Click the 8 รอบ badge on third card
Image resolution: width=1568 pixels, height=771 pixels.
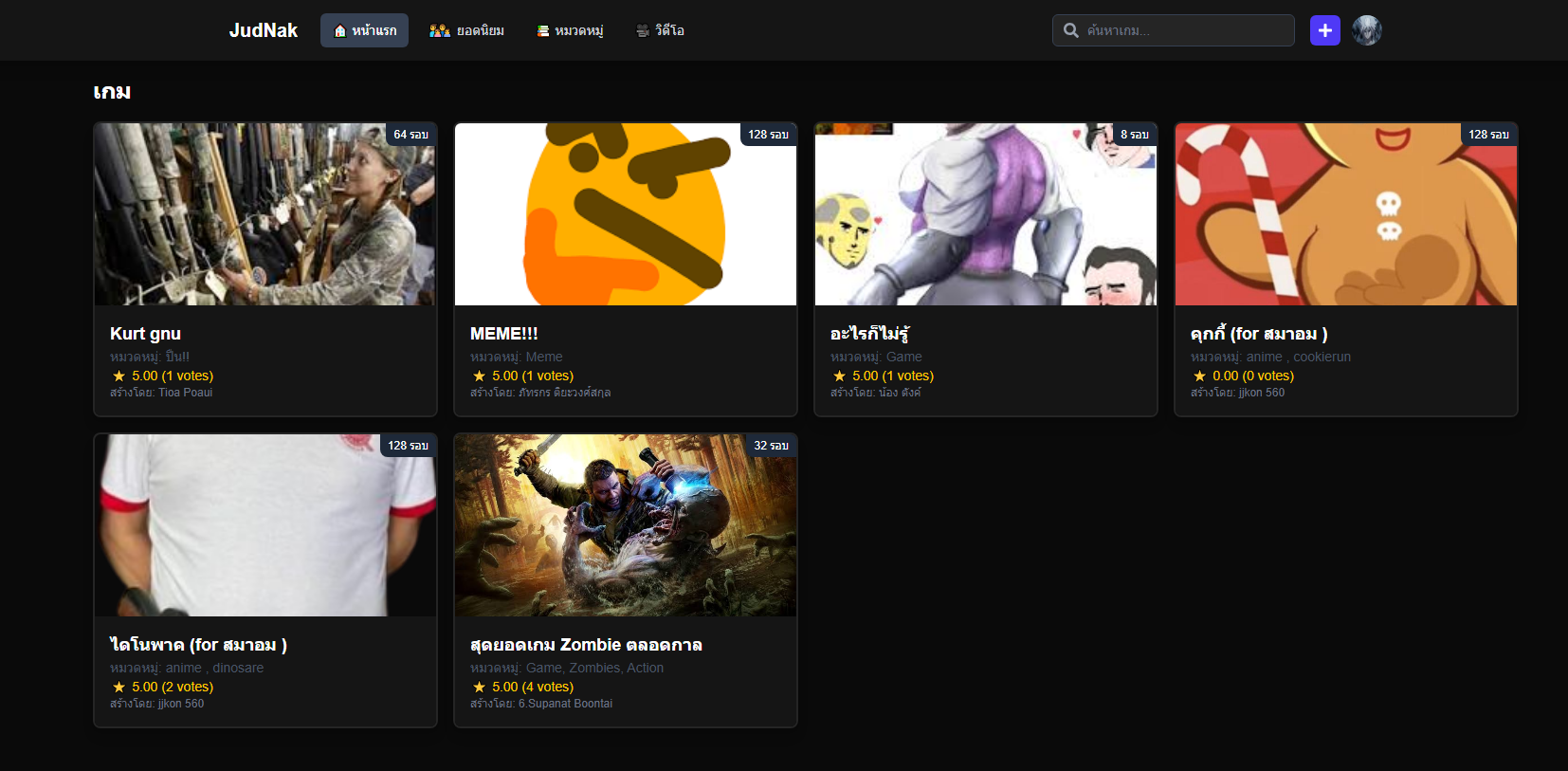1134,135
